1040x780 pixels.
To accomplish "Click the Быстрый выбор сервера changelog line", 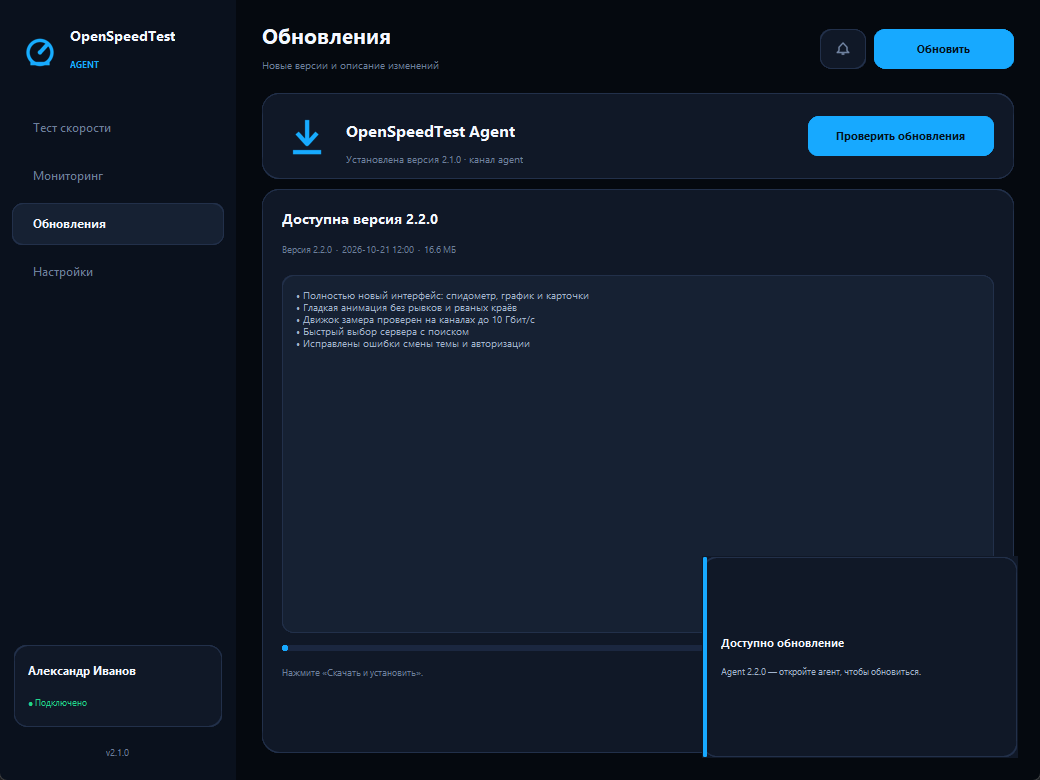I will click(x=383, y=332).
